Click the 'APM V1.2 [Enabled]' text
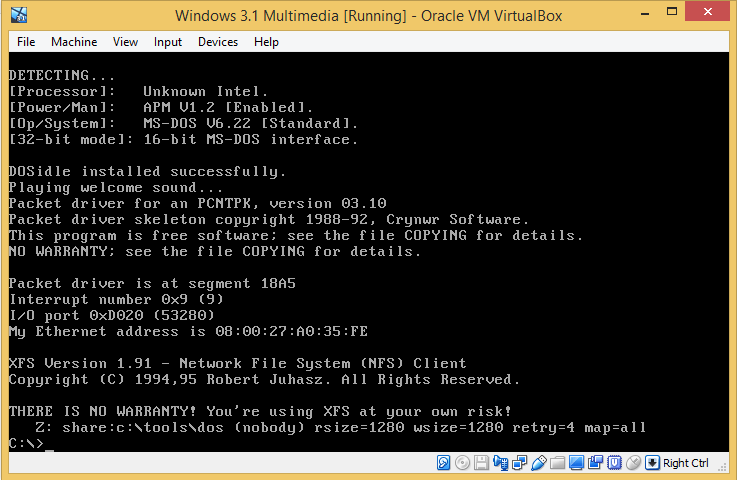 (x=228, y=108)
